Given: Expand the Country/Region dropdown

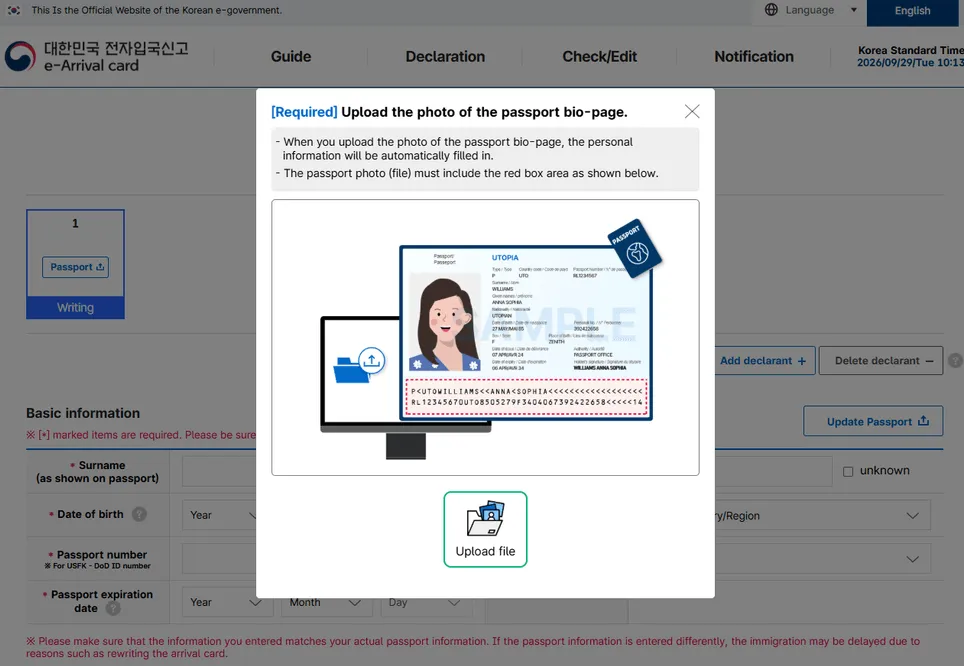Looking at the screenshot, I should [823, 515].
